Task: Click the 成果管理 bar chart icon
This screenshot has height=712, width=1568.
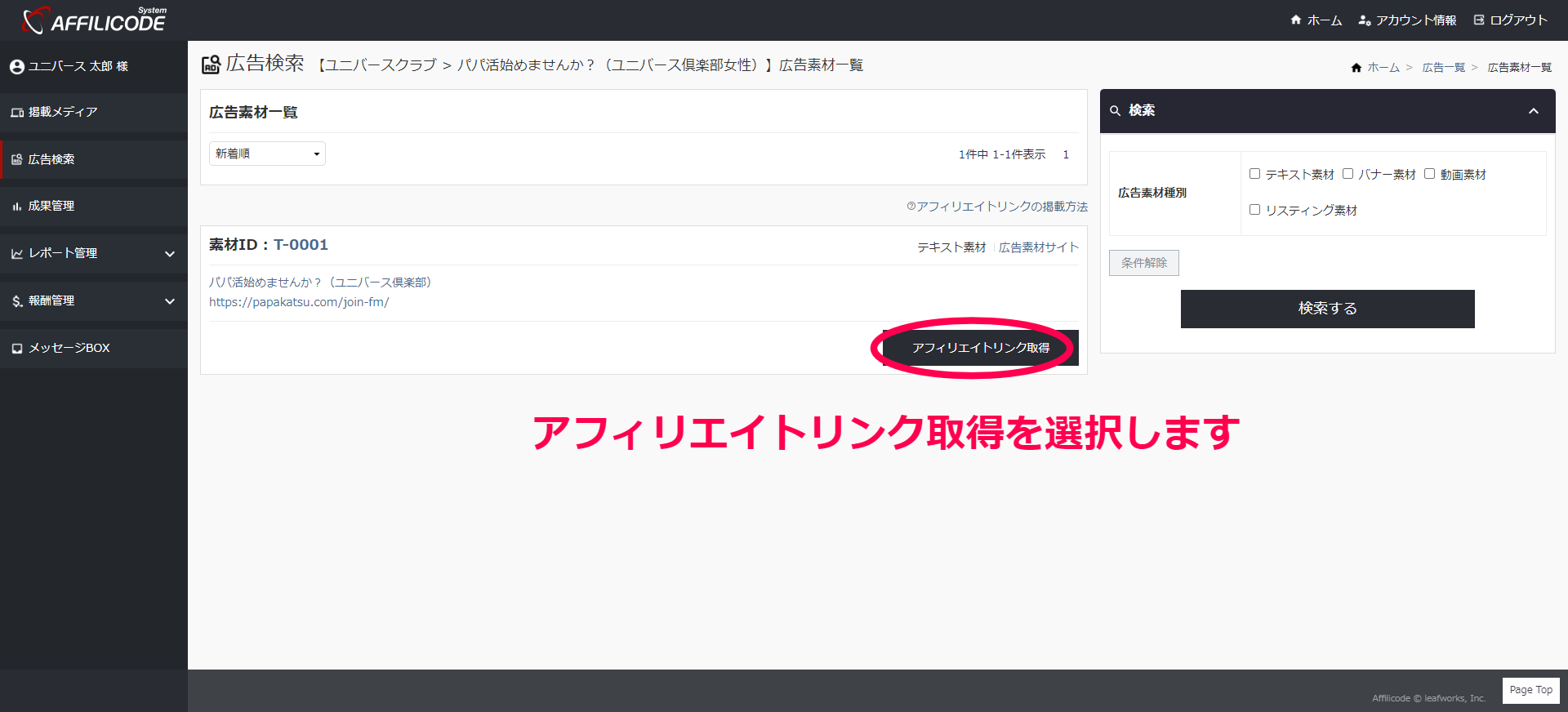Action: (17, 207)
